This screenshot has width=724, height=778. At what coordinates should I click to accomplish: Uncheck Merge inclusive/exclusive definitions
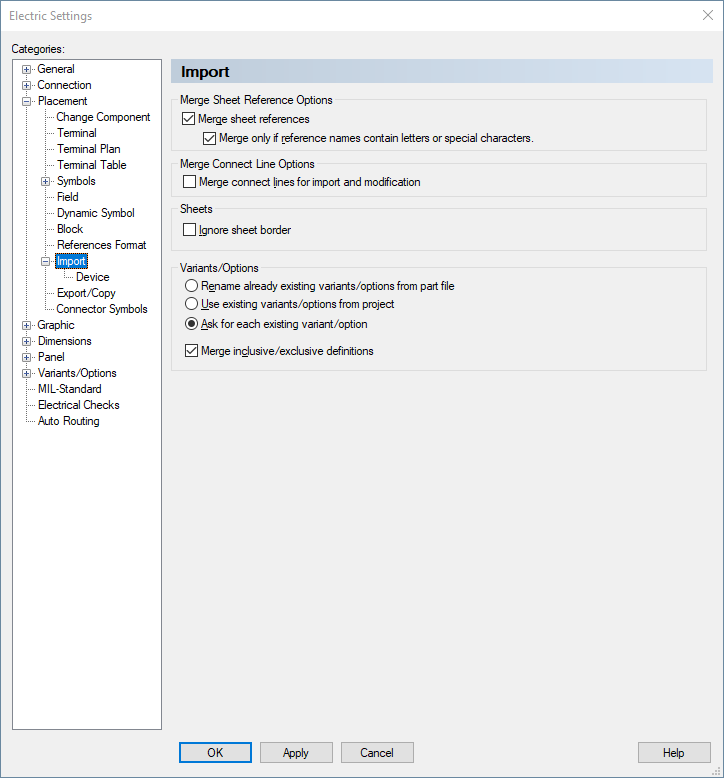click(191, 351)
